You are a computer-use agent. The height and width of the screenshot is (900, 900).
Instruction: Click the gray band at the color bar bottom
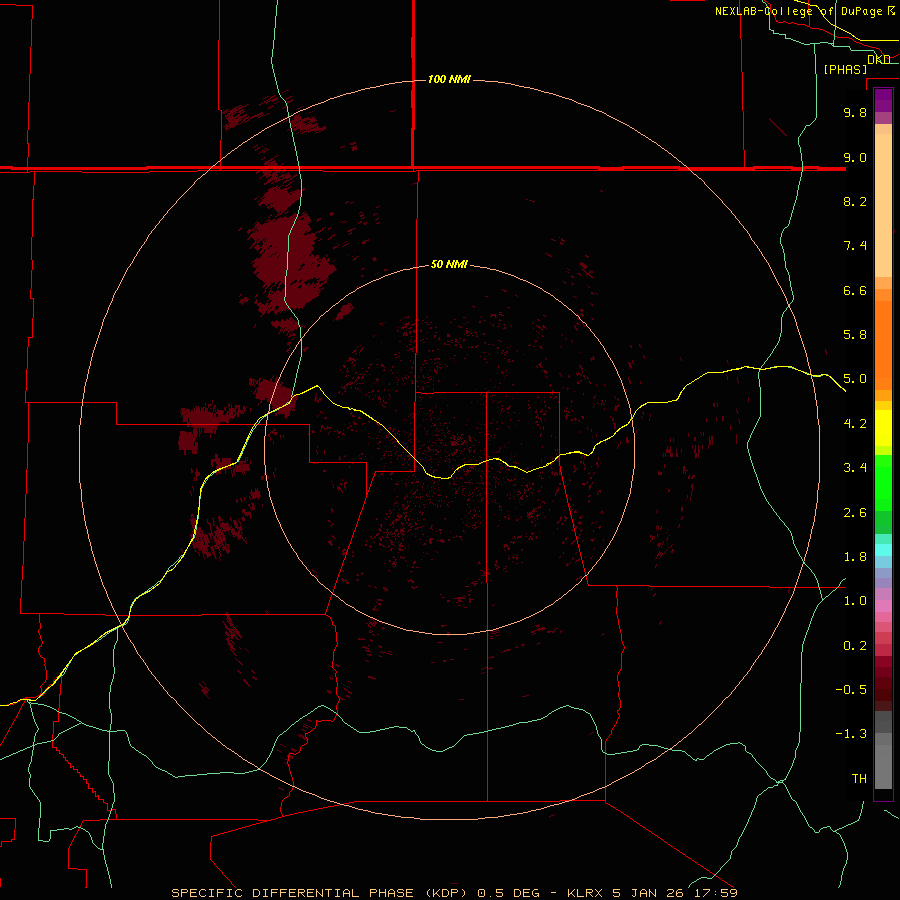(x=883, y=767)
